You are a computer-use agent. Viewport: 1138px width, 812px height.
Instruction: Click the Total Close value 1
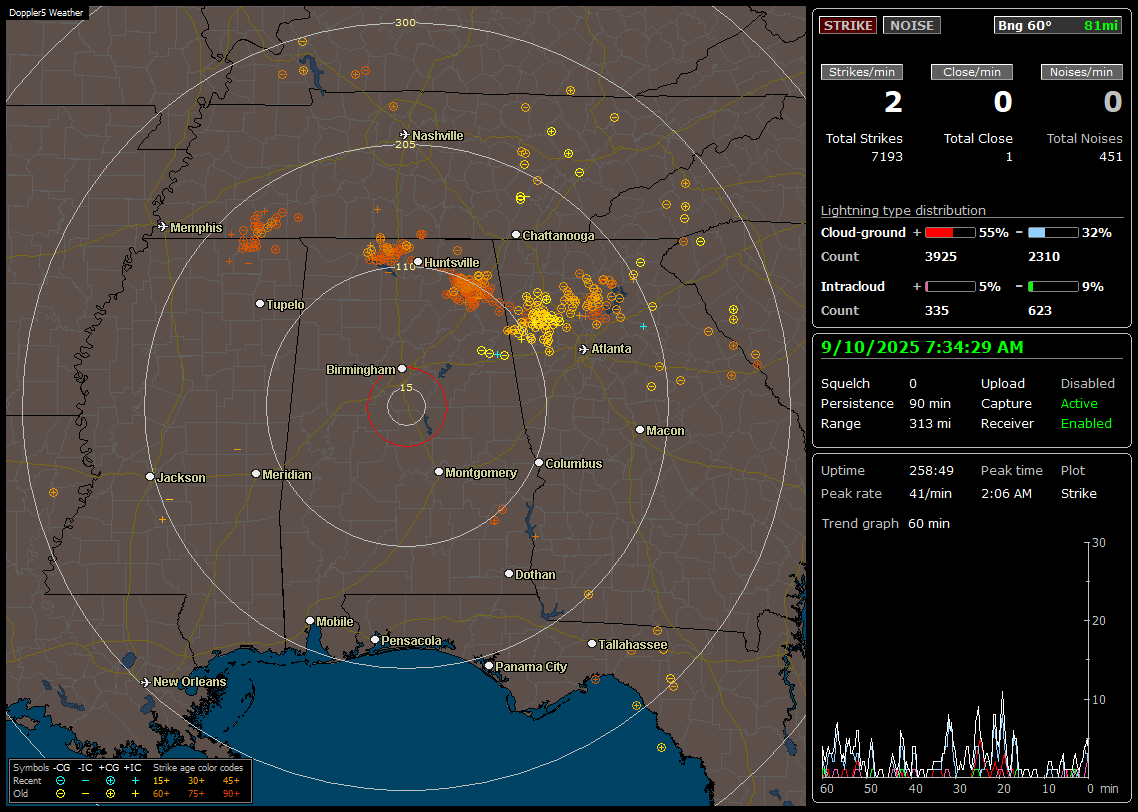(x=1009, y=157)
